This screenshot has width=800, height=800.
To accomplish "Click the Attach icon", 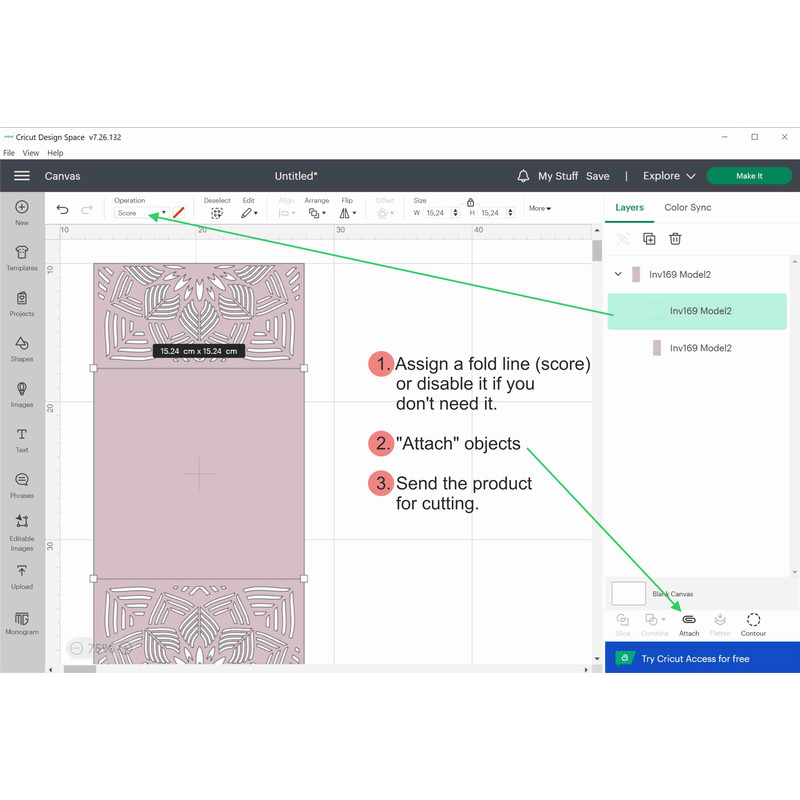I will click(689, 624).
